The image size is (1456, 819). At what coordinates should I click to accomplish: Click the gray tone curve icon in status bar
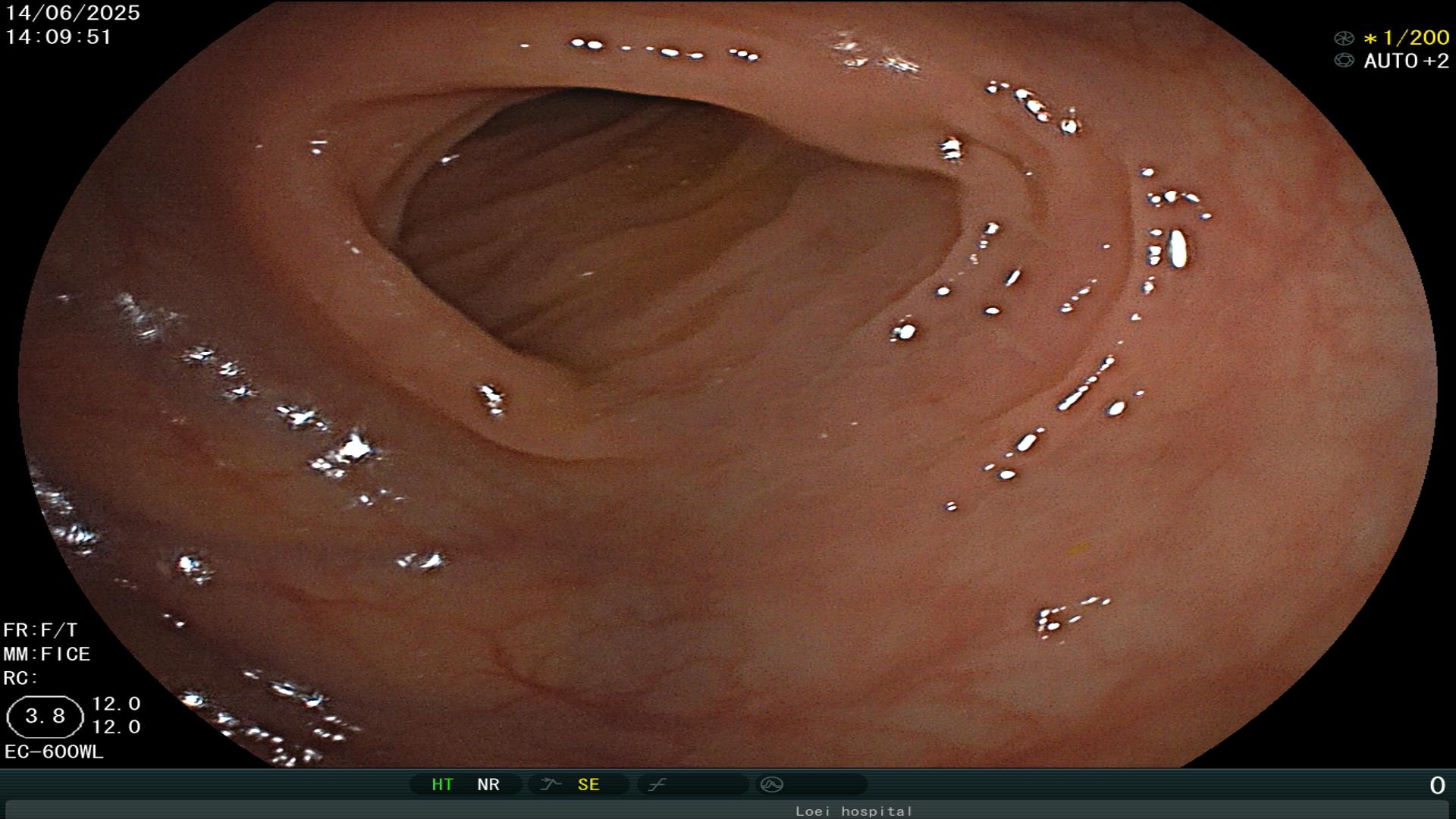tap(657, 784)
